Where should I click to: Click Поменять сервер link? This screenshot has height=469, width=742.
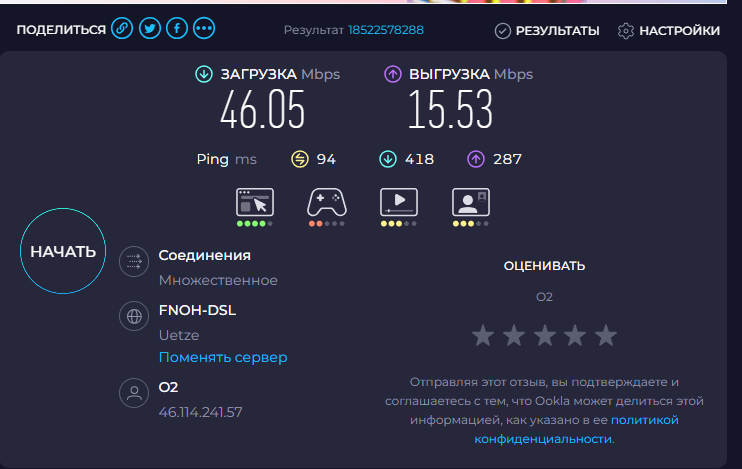coord(223,357)
